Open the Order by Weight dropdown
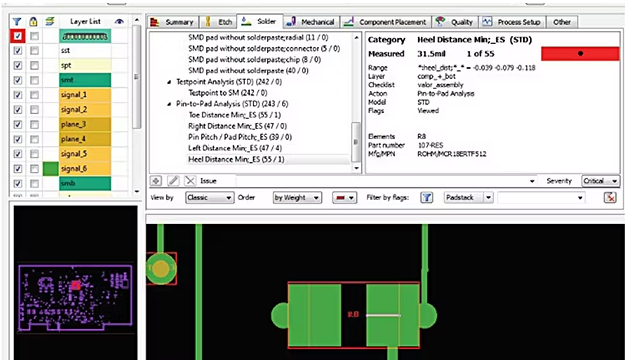This screenshot has height=360, width=625. tap(297, 197)
